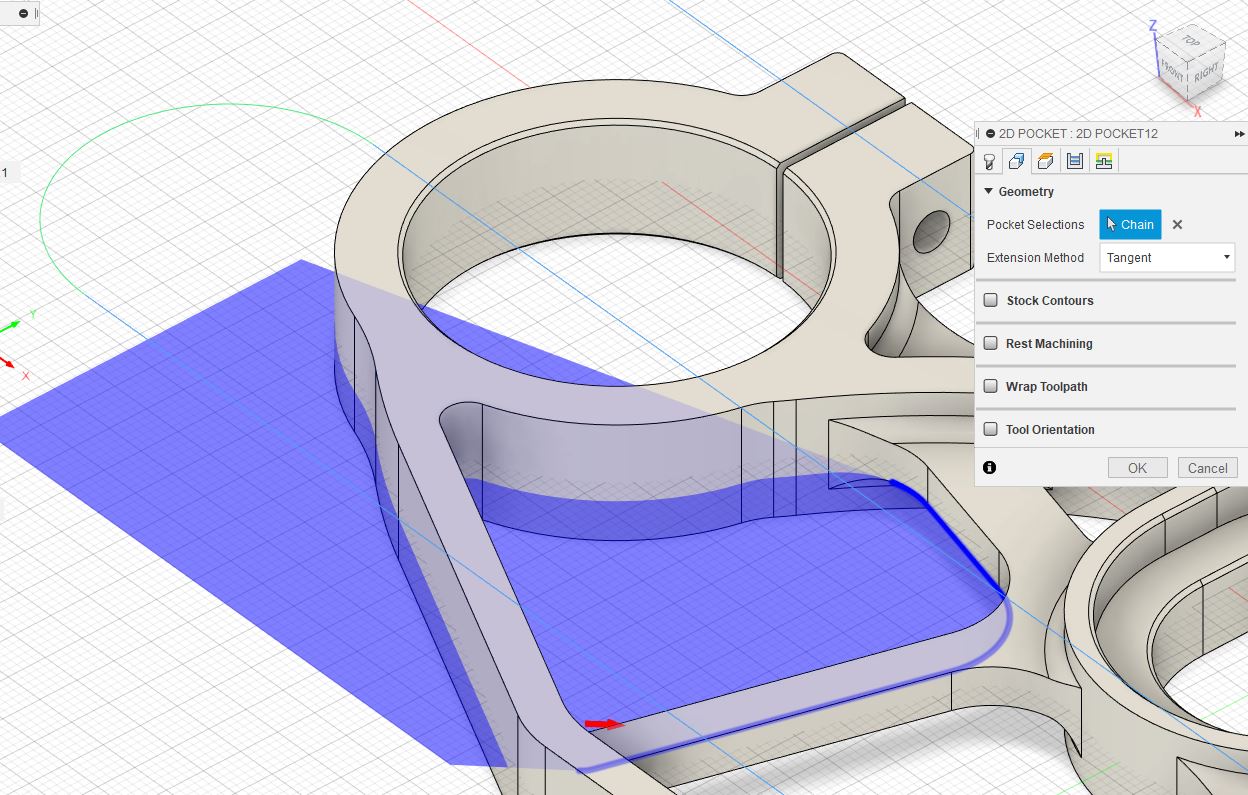Screen dimensions: 1248x795
Task: Activate the Chain selection button
Action: (1130, 224)
